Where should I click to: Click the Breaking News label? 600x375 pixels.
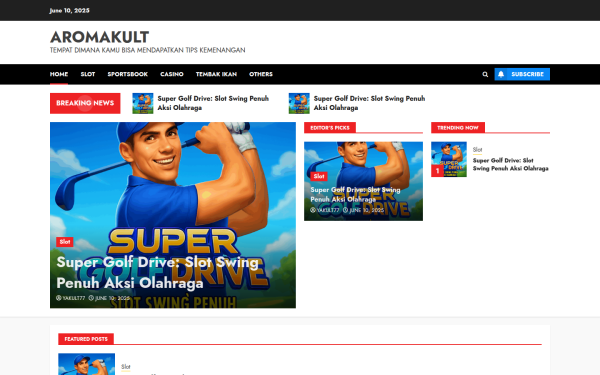pyautogui.click(x=85, y=103)
